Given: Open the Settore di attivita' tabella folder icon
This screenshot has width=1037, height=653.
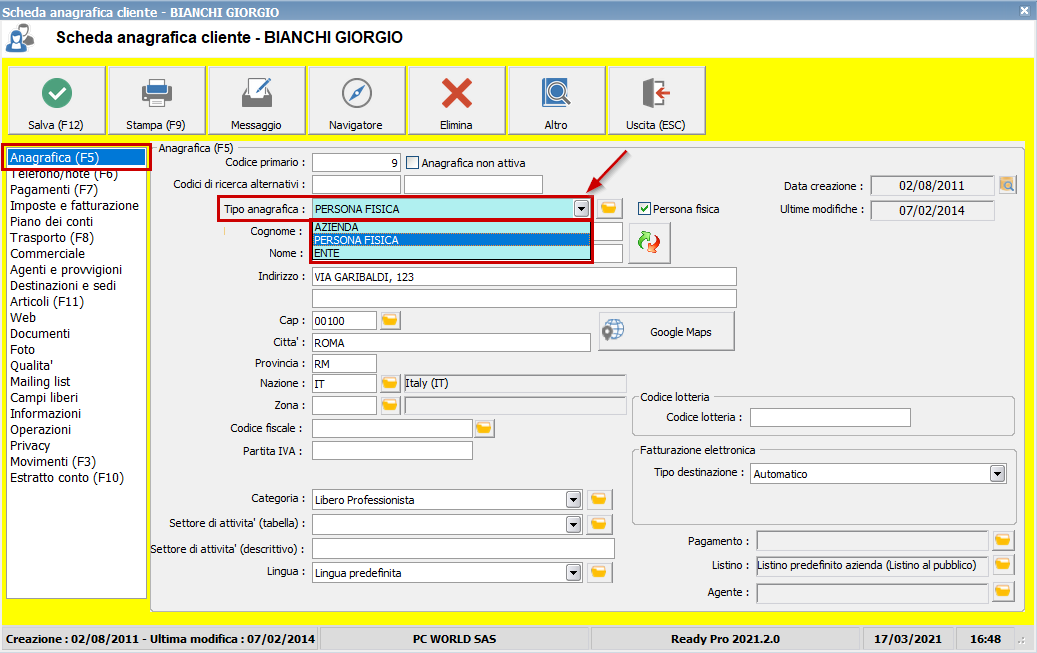Looking at the screenshot, I should (599, 524).
